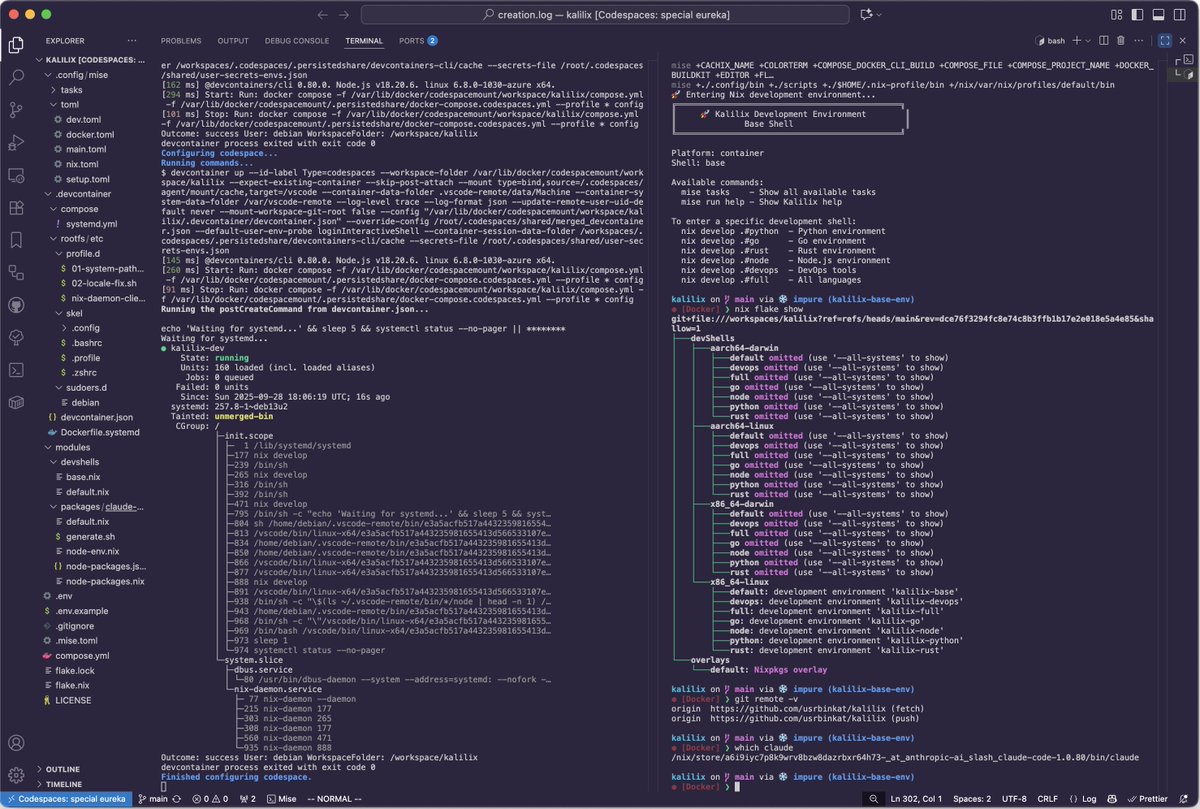This screenshot has width=1200, height=809.
Task: Switch to the OUTPUT tab
Action: coord(233,41)
